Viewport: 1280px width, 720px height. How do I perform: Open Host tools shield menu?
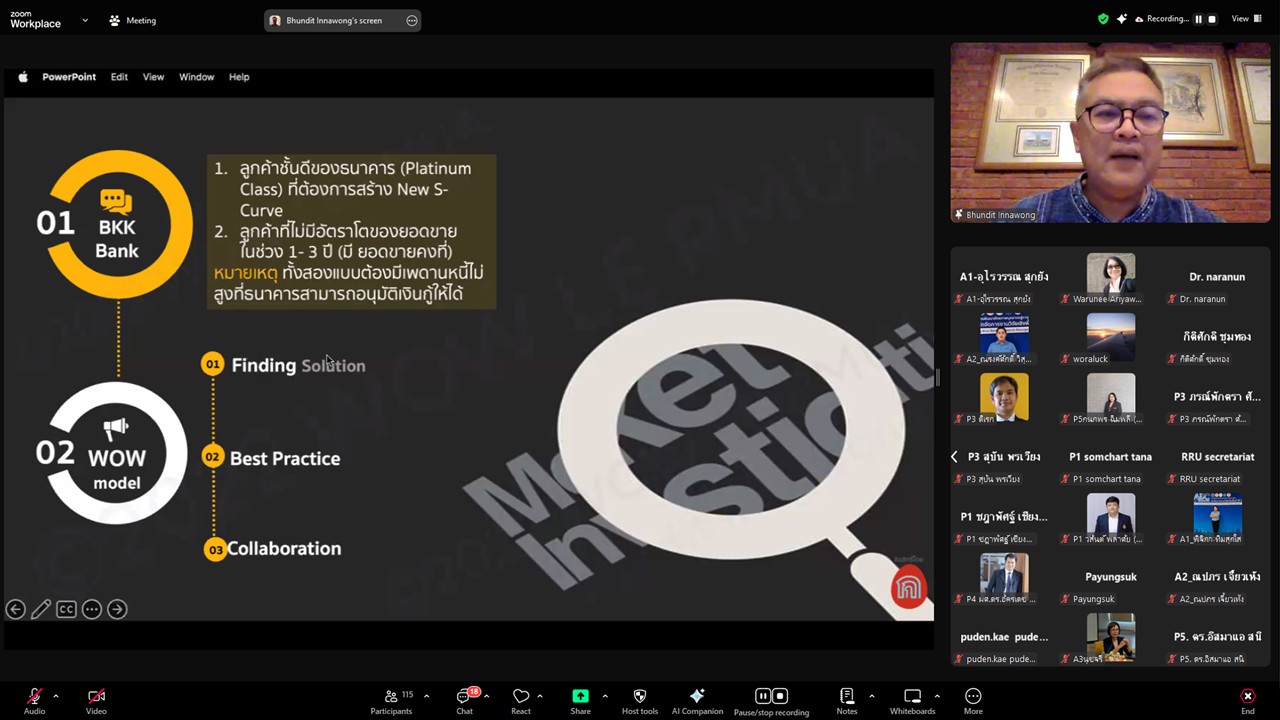click(640, 701)
